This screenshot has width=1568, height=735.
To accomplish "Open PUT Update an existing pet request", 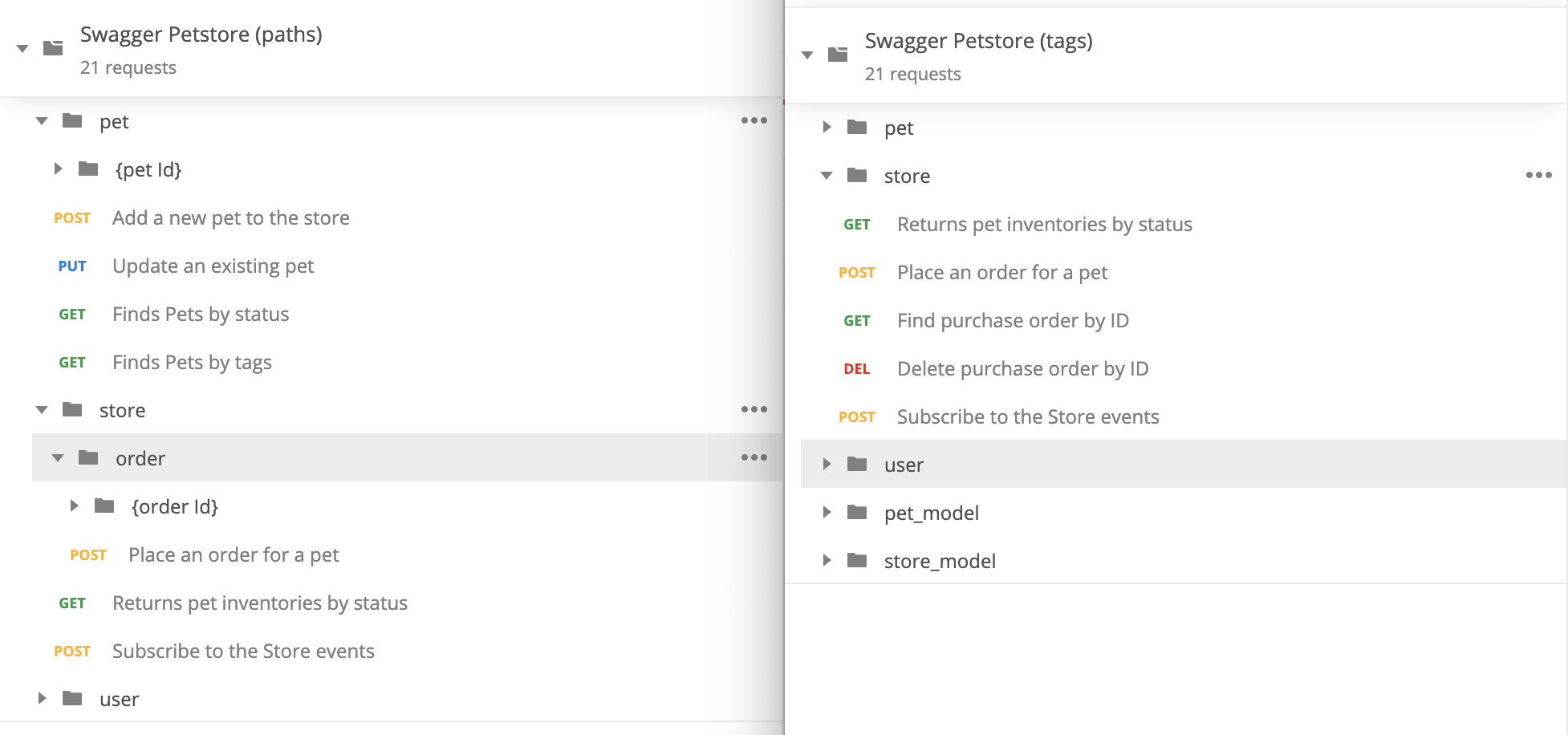I will tap(213, 266).
